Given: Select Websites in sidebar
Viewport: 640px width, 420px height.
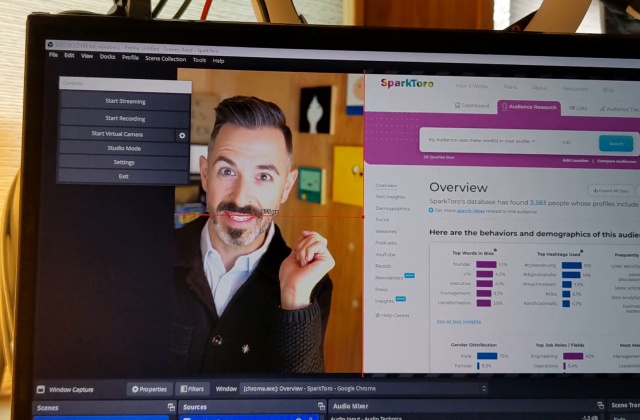Looking at the screenshot, I should pyautogui.click(x=386, y=231).
